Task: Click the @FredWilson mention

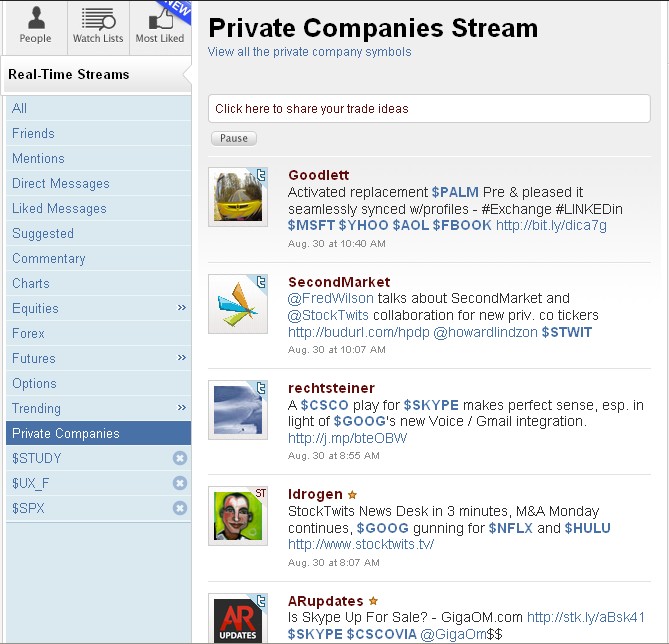Action: coord(331,298)
